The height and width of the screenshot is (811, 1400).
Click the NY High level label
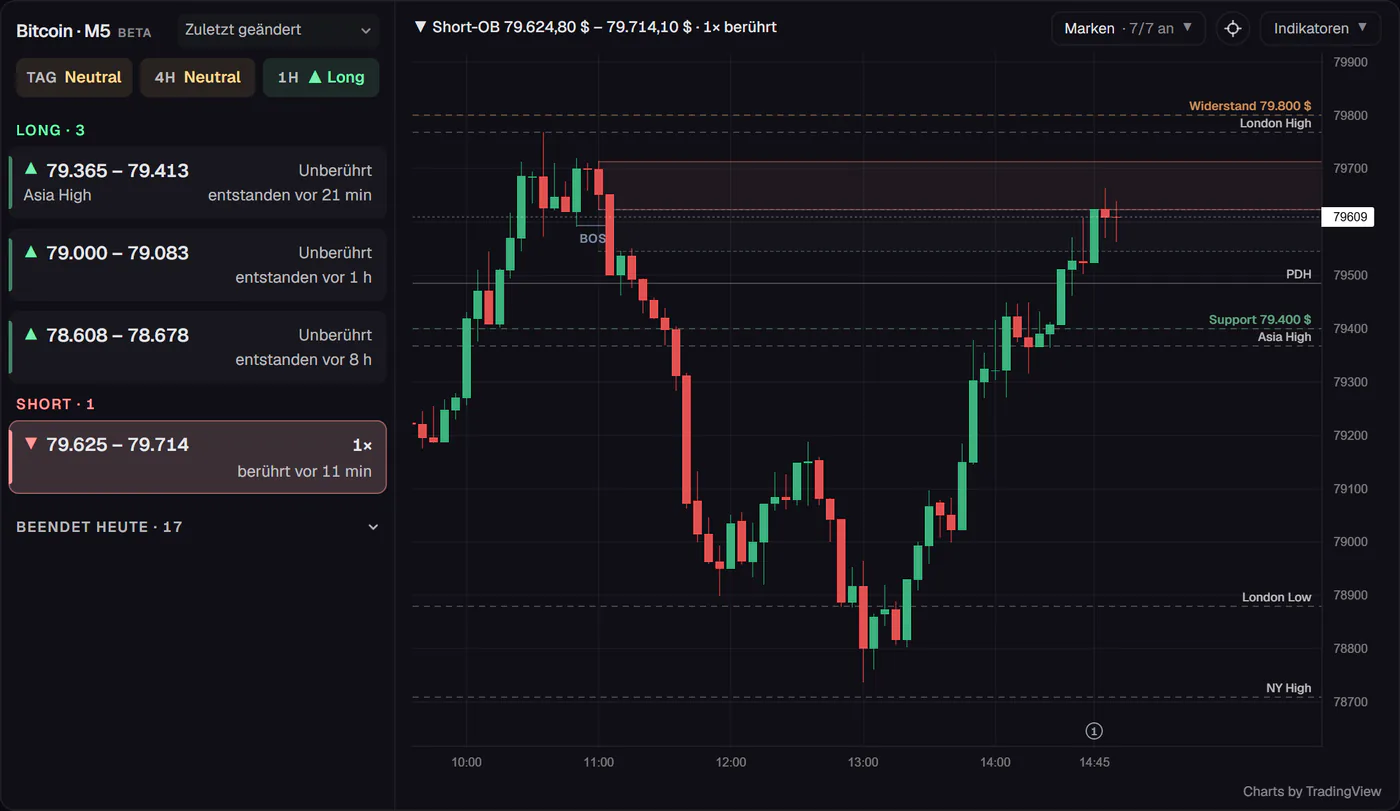click(x=1289, y=688)
